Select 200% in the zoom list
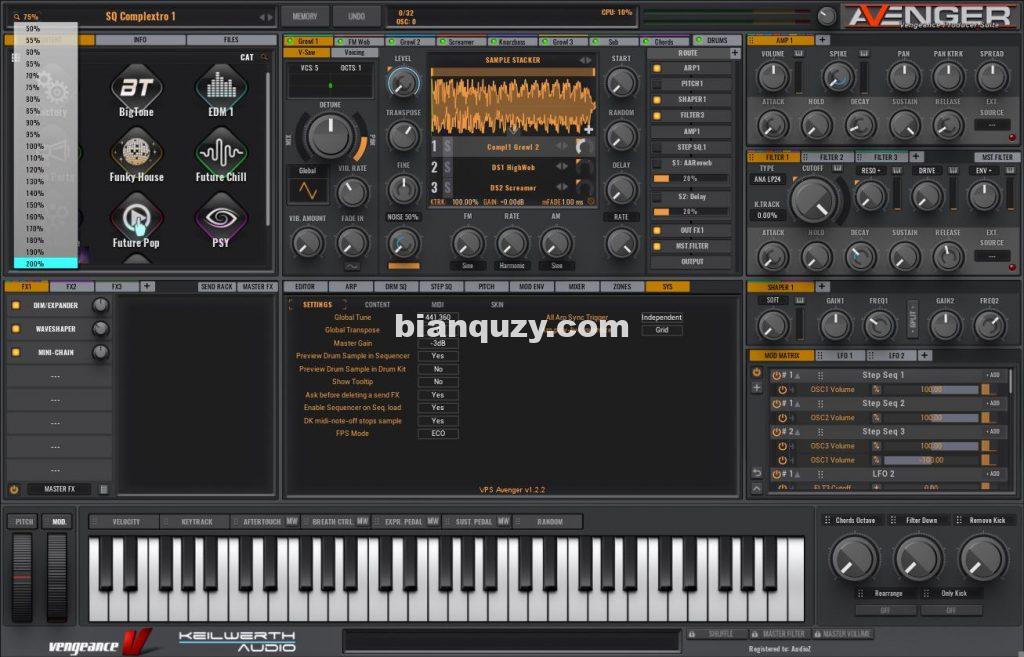This screenshot has height=657, width=1024. (x=46, y=264)
